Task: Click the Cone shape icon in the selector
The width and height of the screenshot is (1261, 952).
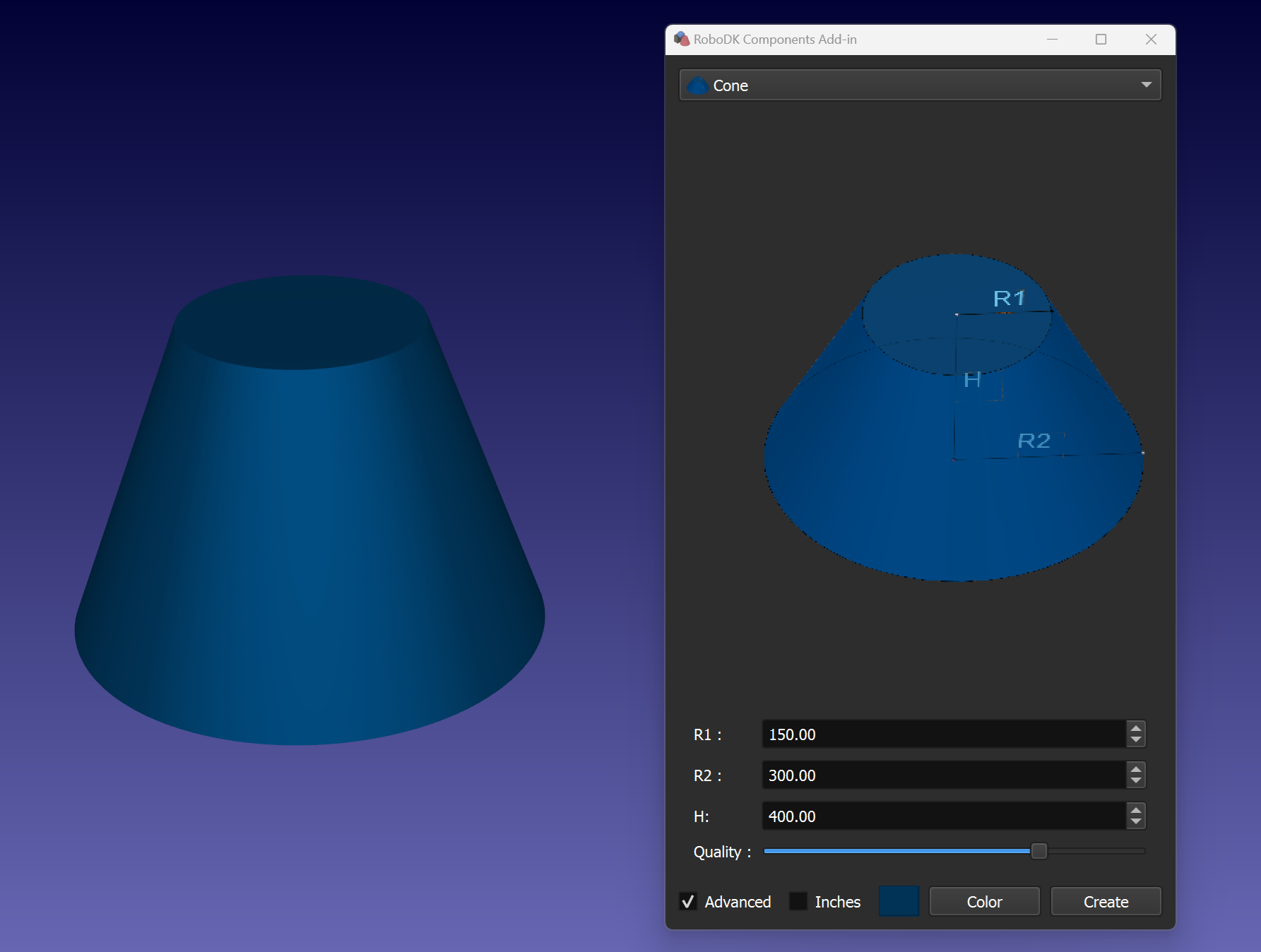Action: (x=698, y=85)
